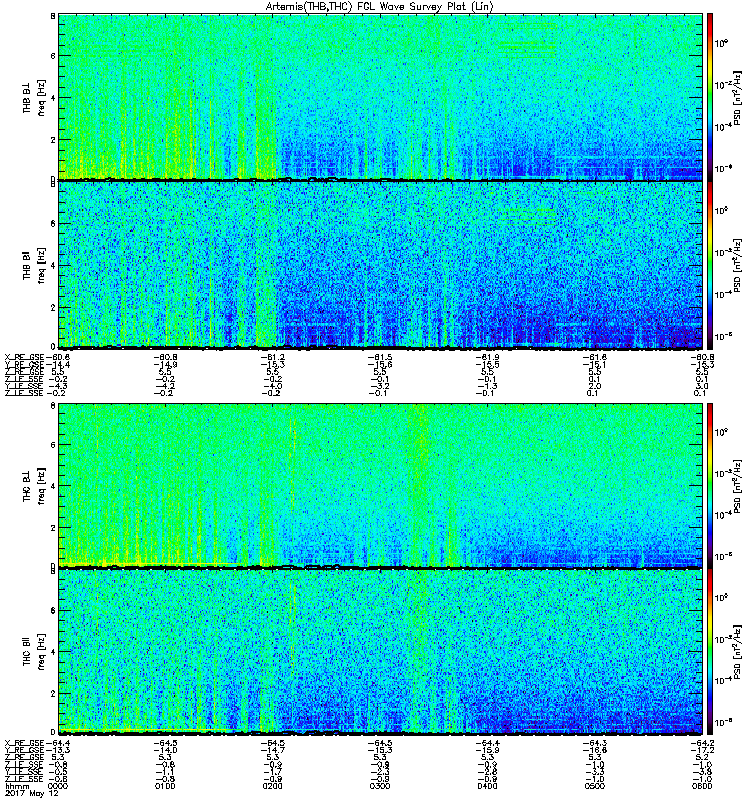Click the '0000' time tick label
The width and height of the screenshot is (750, 800).
click(58, 786)
